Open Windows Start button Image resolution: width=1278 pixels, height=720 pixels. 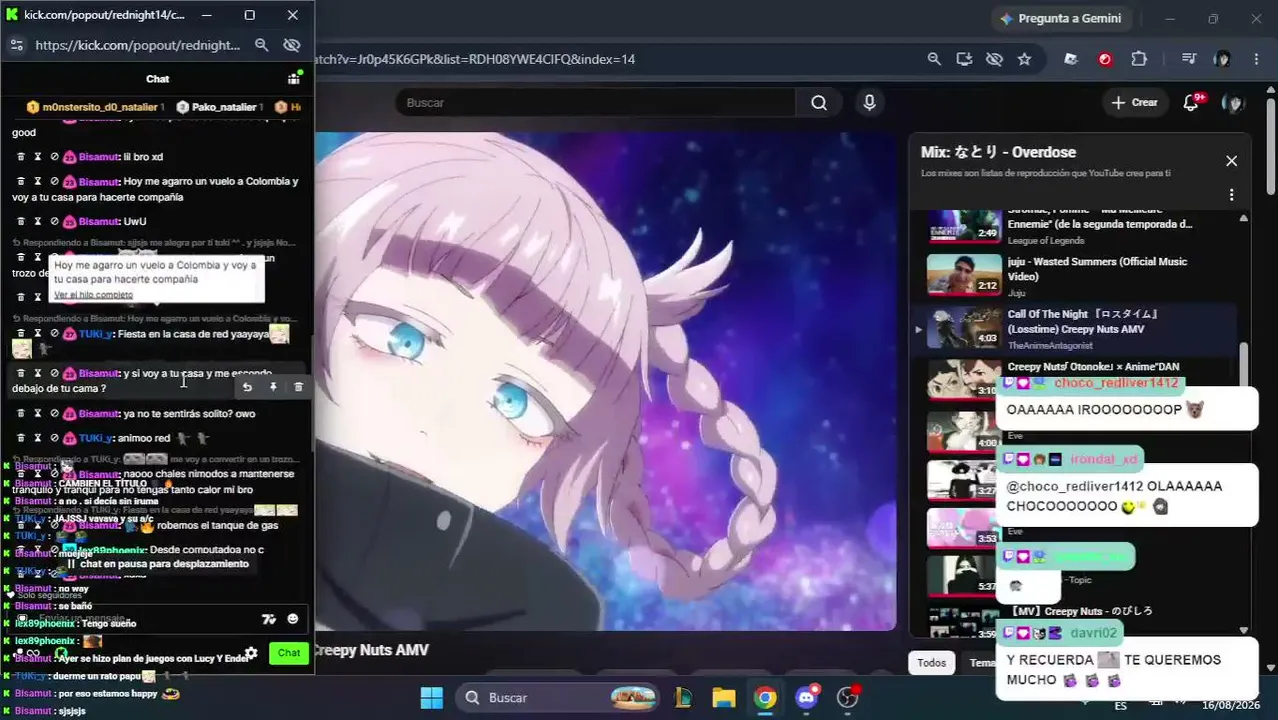431,697
